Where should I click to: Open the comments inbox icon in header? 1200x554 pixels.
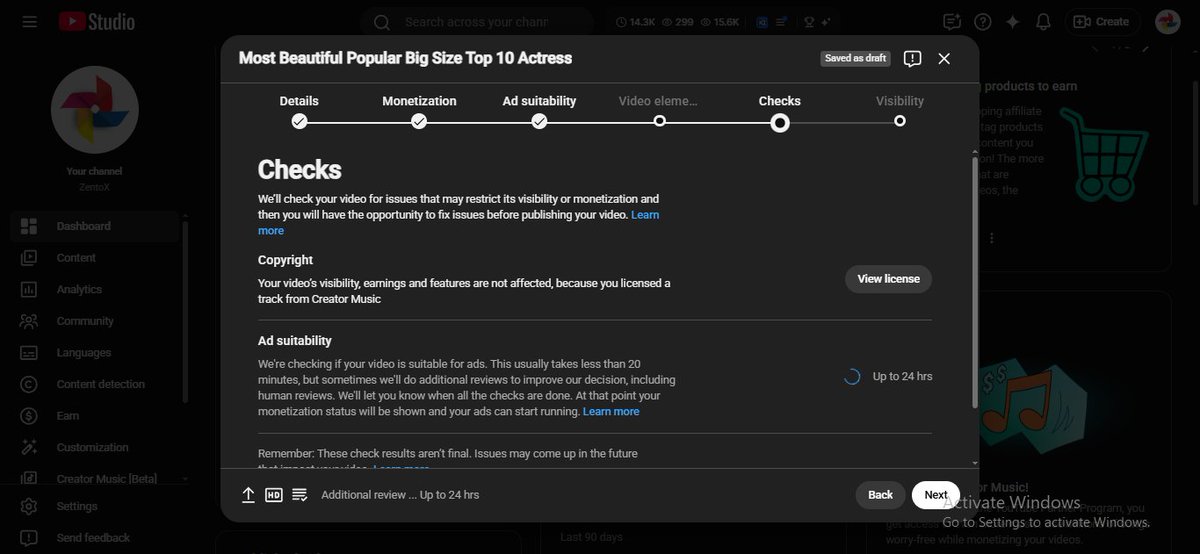pyautogui.click(x=951, y=22)
